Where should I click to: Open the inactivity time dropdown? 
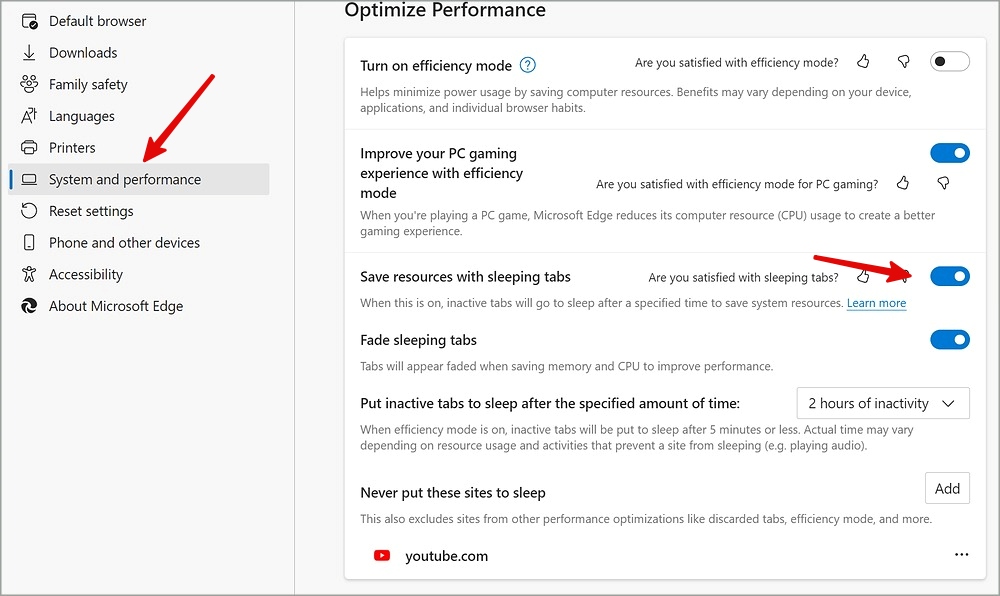tap(882, 403)
